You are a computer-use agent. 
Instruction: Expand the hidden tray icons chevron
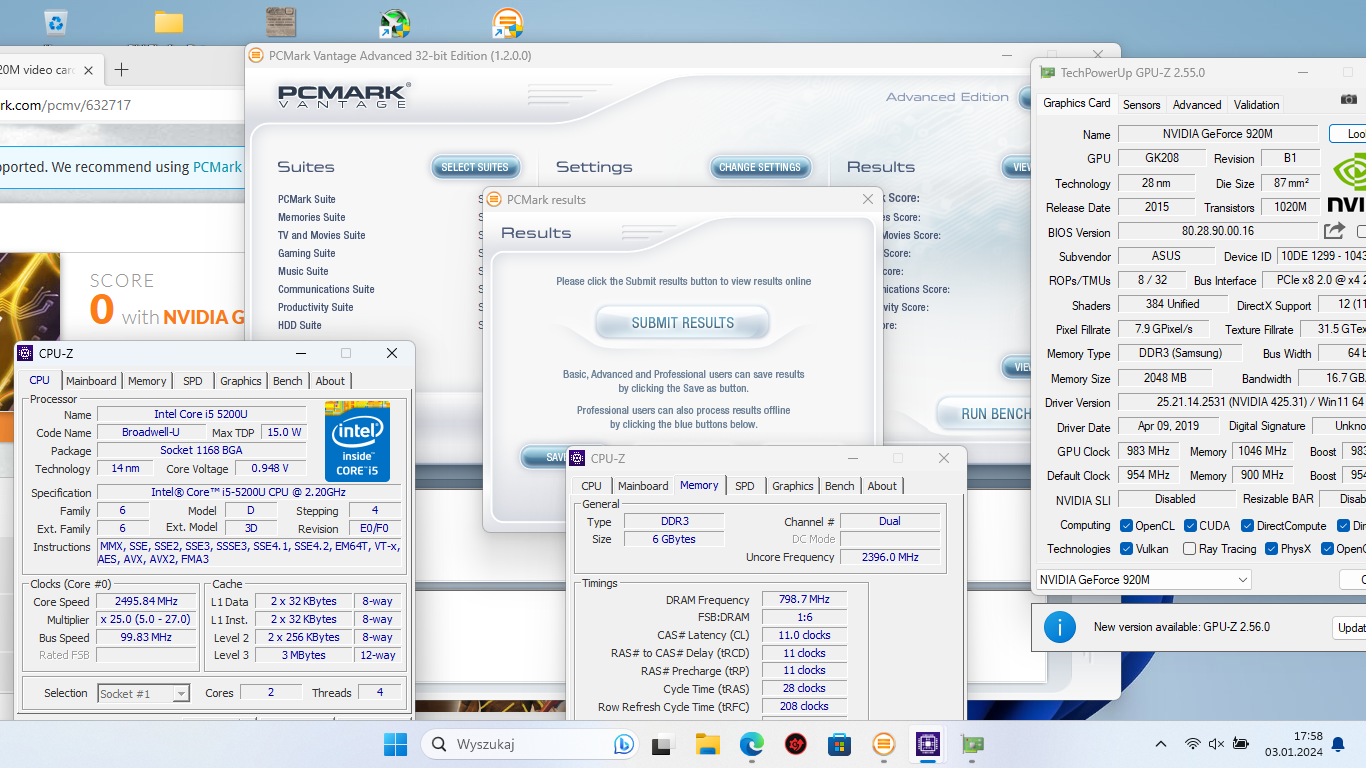pyautogui.click(x=1161, y=744)
